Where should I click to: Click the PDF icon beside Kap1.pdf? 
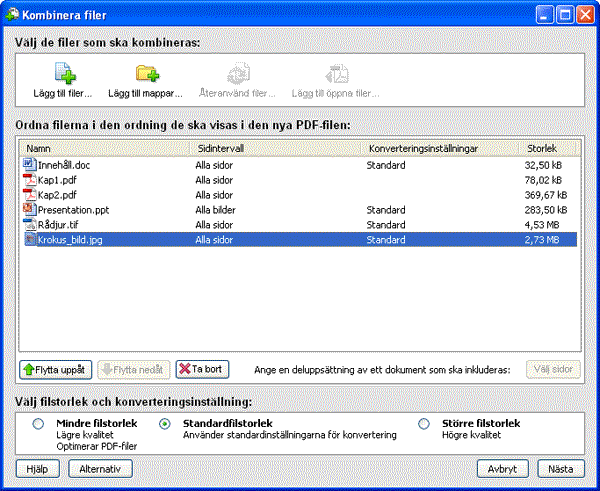(x=29, y=179)
